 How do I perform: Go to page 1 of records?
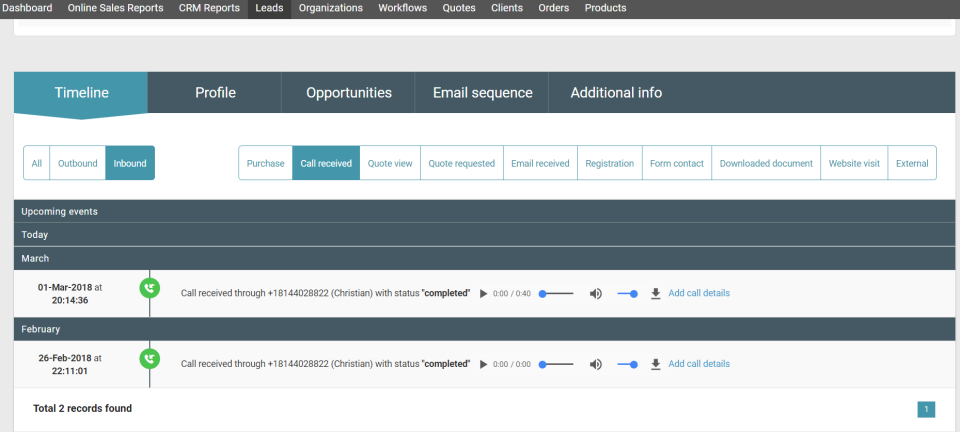pos(926,409)
